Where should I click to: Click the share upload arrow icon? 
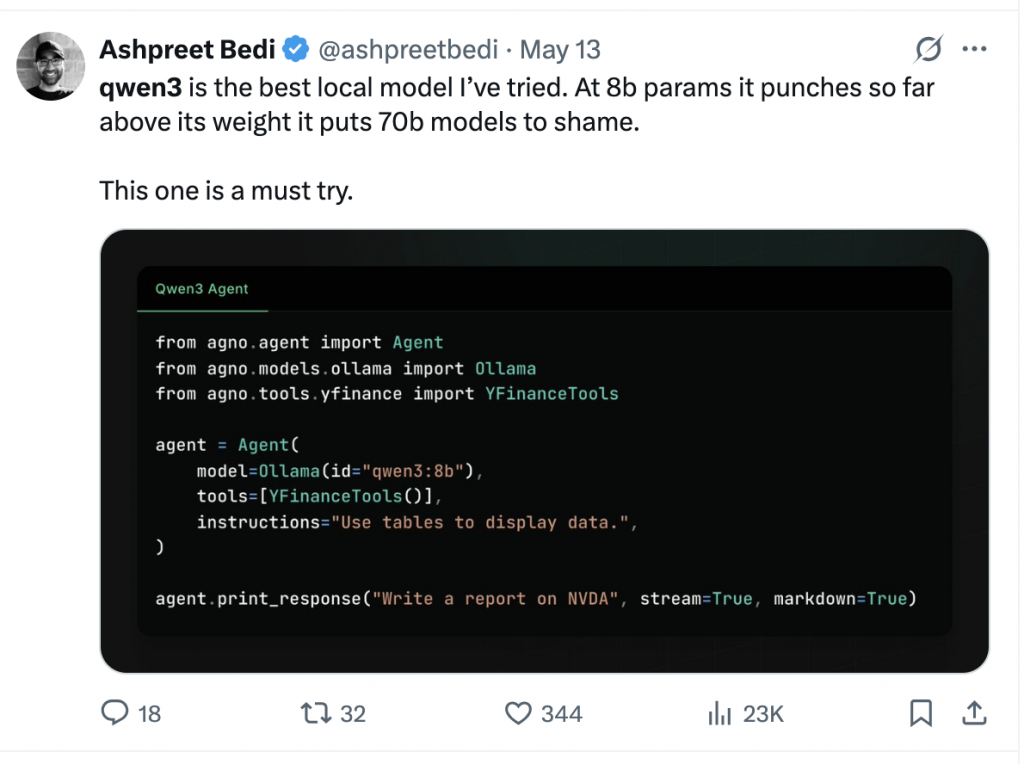click(x=974, y=712)
